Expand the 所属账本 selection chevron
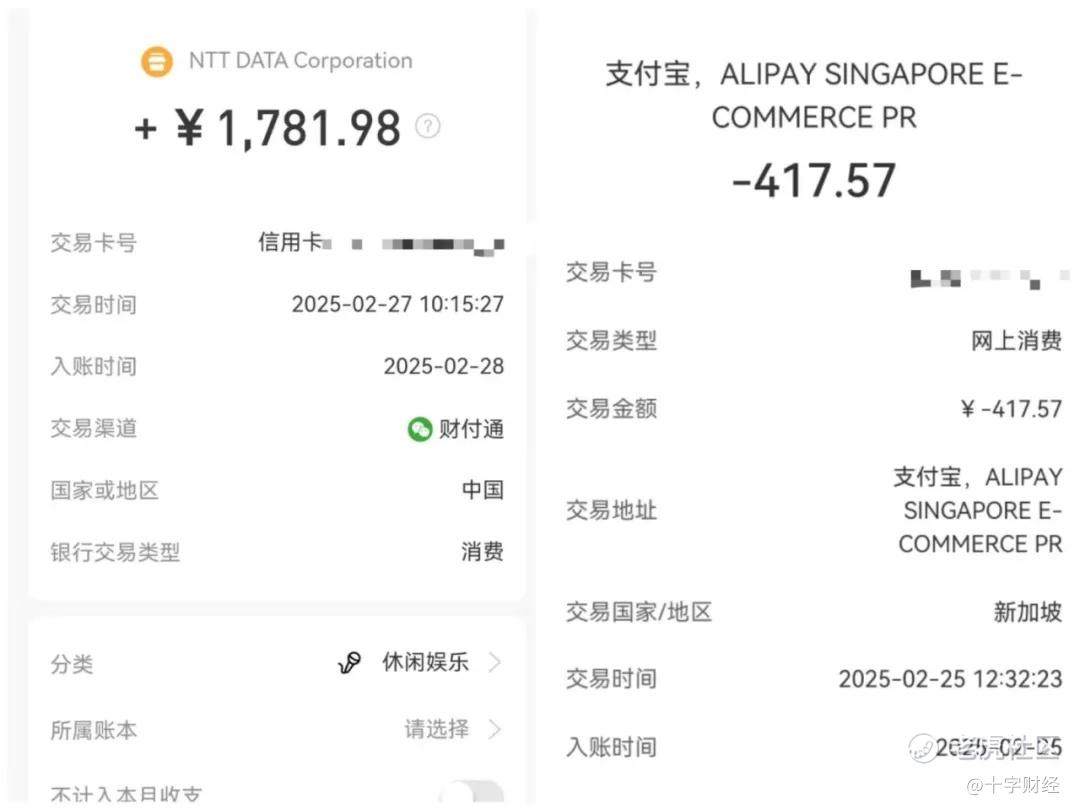This screenshot has height=810, width=1080. click(x=494, y=729)
